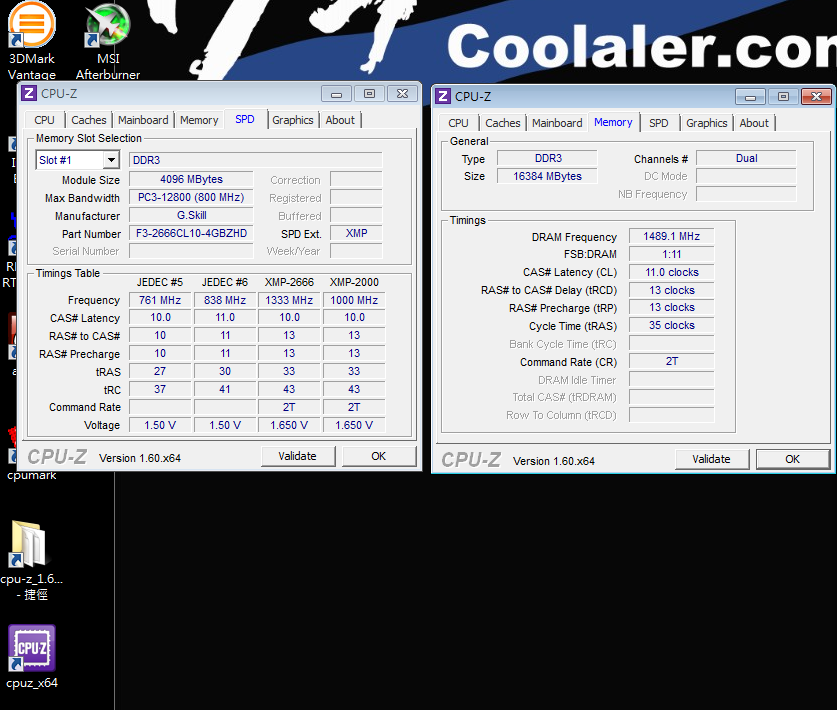Viewport: 837px width, 710px height.
Task: Close the SPD CPU-Z window
Action: point(402,94)
